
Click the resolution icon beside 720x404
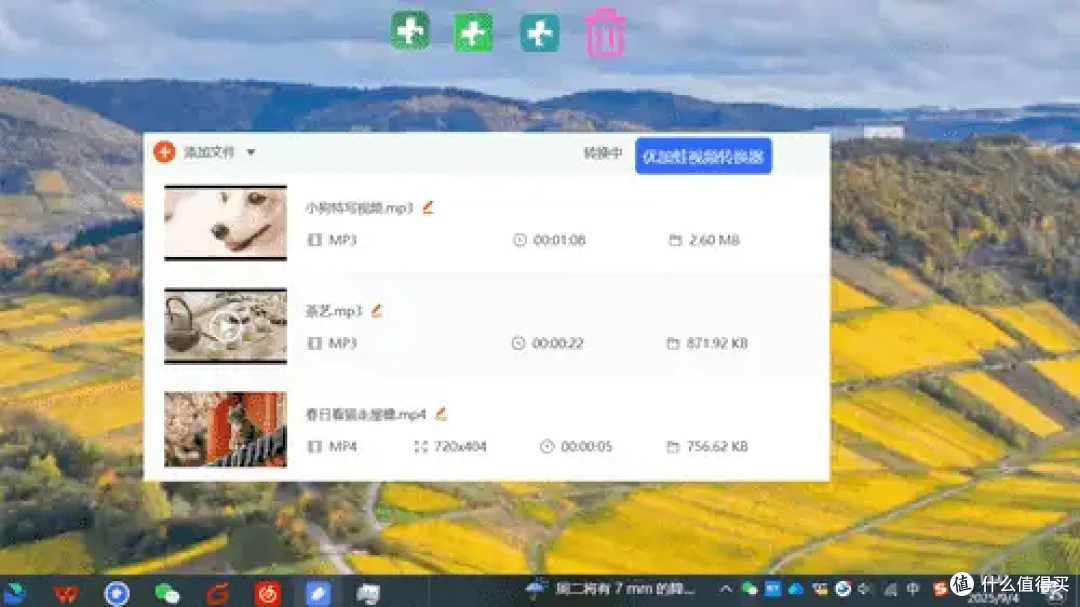(421, 446)
